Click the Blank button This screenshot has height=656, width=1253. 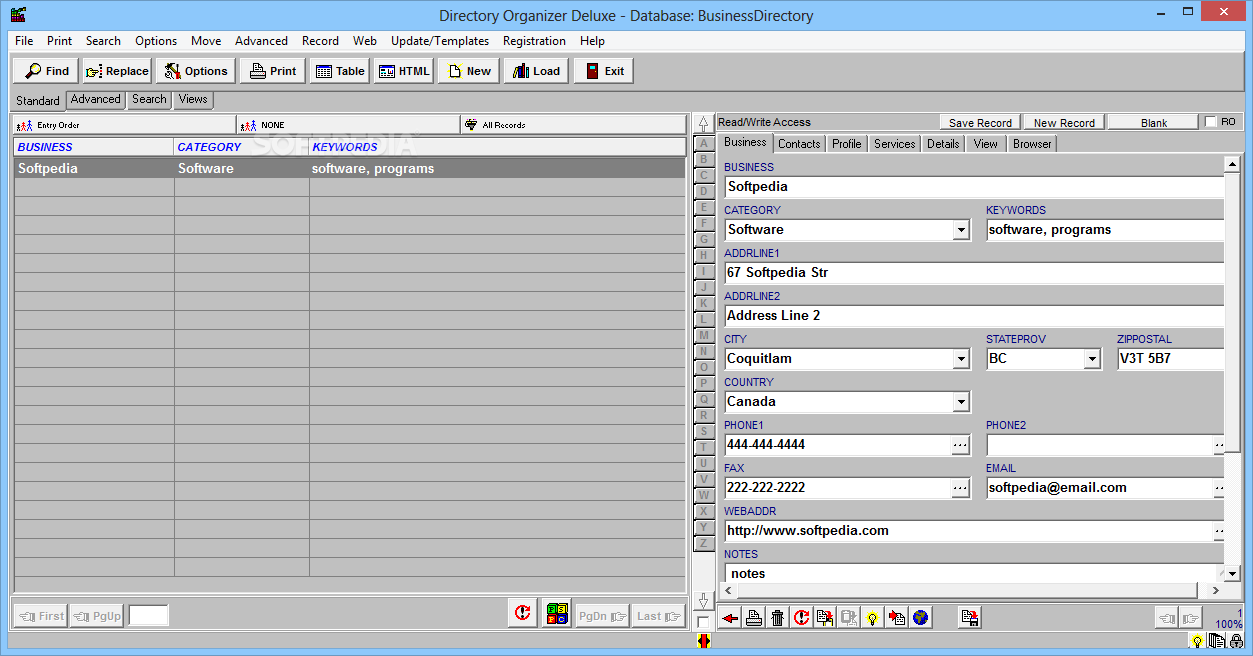coord(1154,123)
